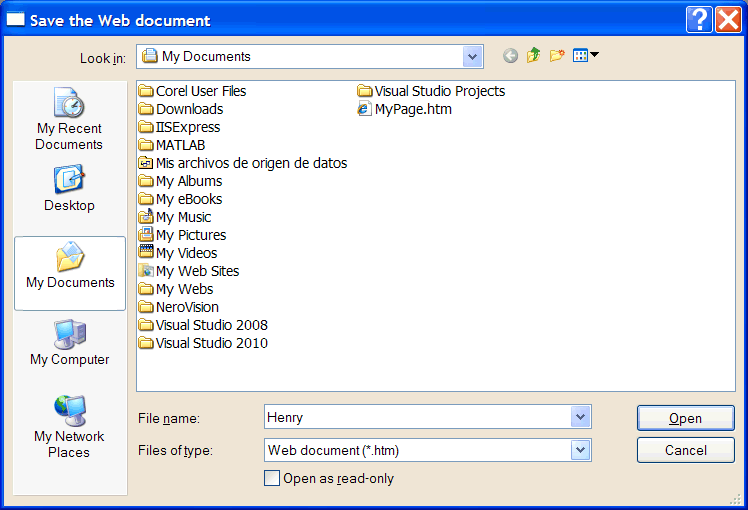Expand the Look in dropdown
Viewport: 748px width, 510px height.
tap(472, 57)
